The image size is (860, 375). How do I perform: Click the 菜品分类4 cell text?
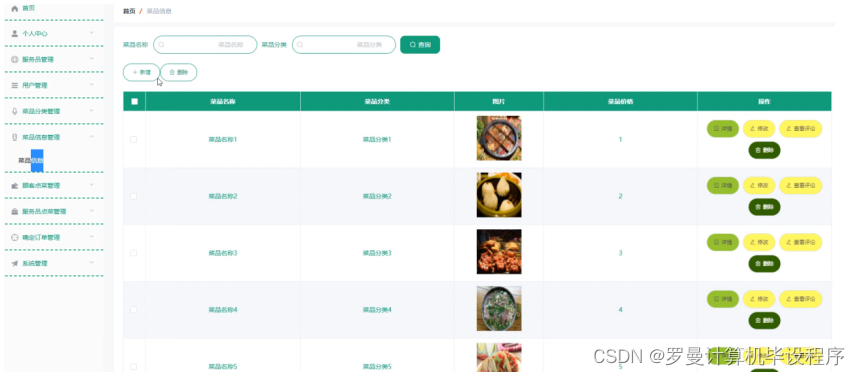point(377,310)
